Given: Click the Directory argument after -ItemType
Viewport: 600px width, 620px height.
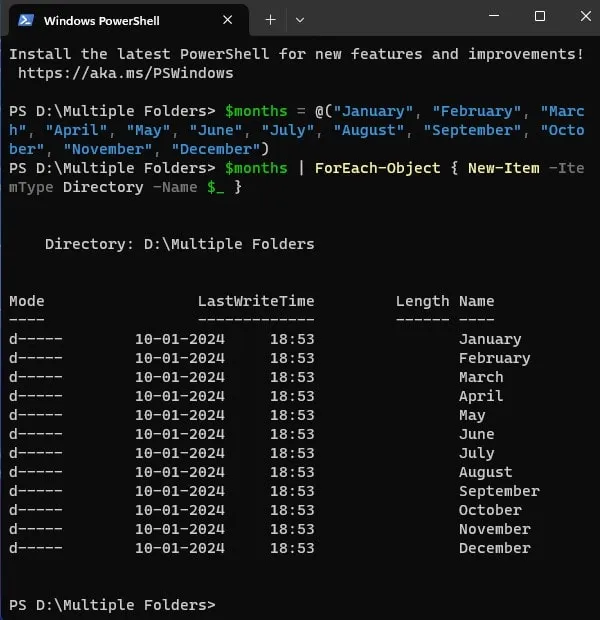Looking at the screenshot, I should click(x=103, y=187).
